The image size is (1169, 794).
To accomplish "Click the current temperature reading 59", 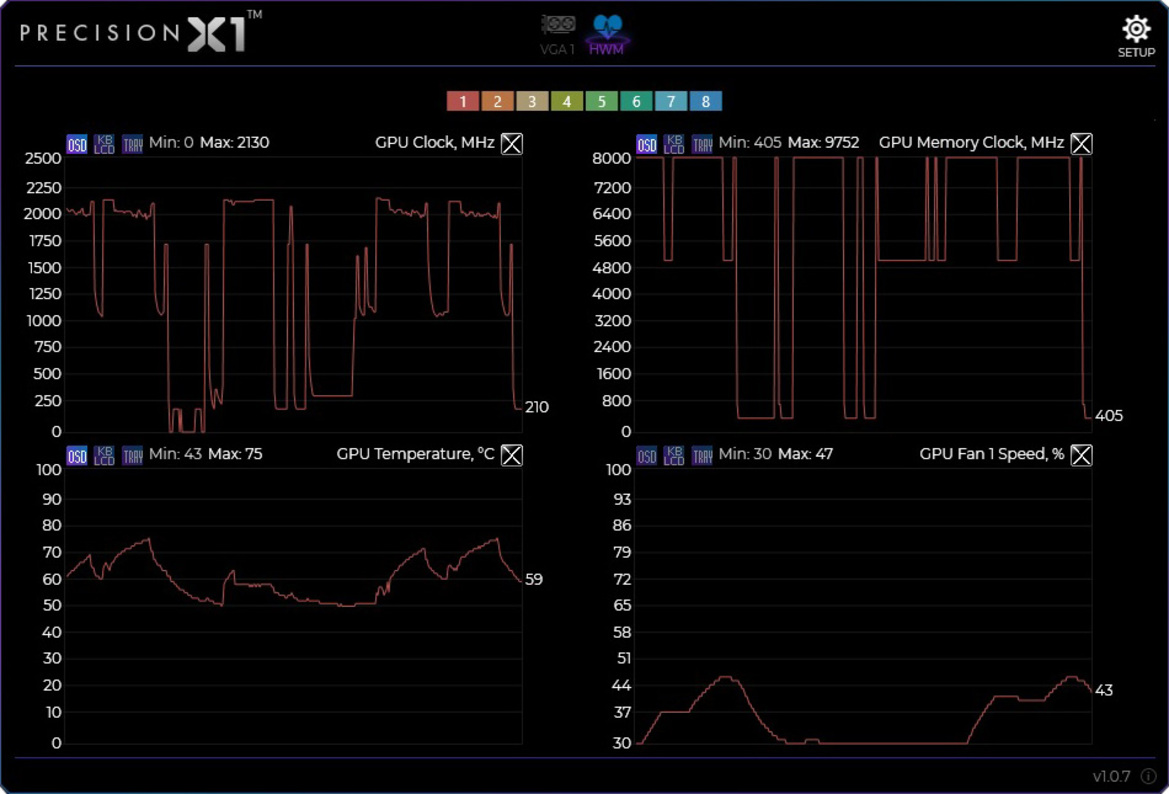I will point(534,579).
